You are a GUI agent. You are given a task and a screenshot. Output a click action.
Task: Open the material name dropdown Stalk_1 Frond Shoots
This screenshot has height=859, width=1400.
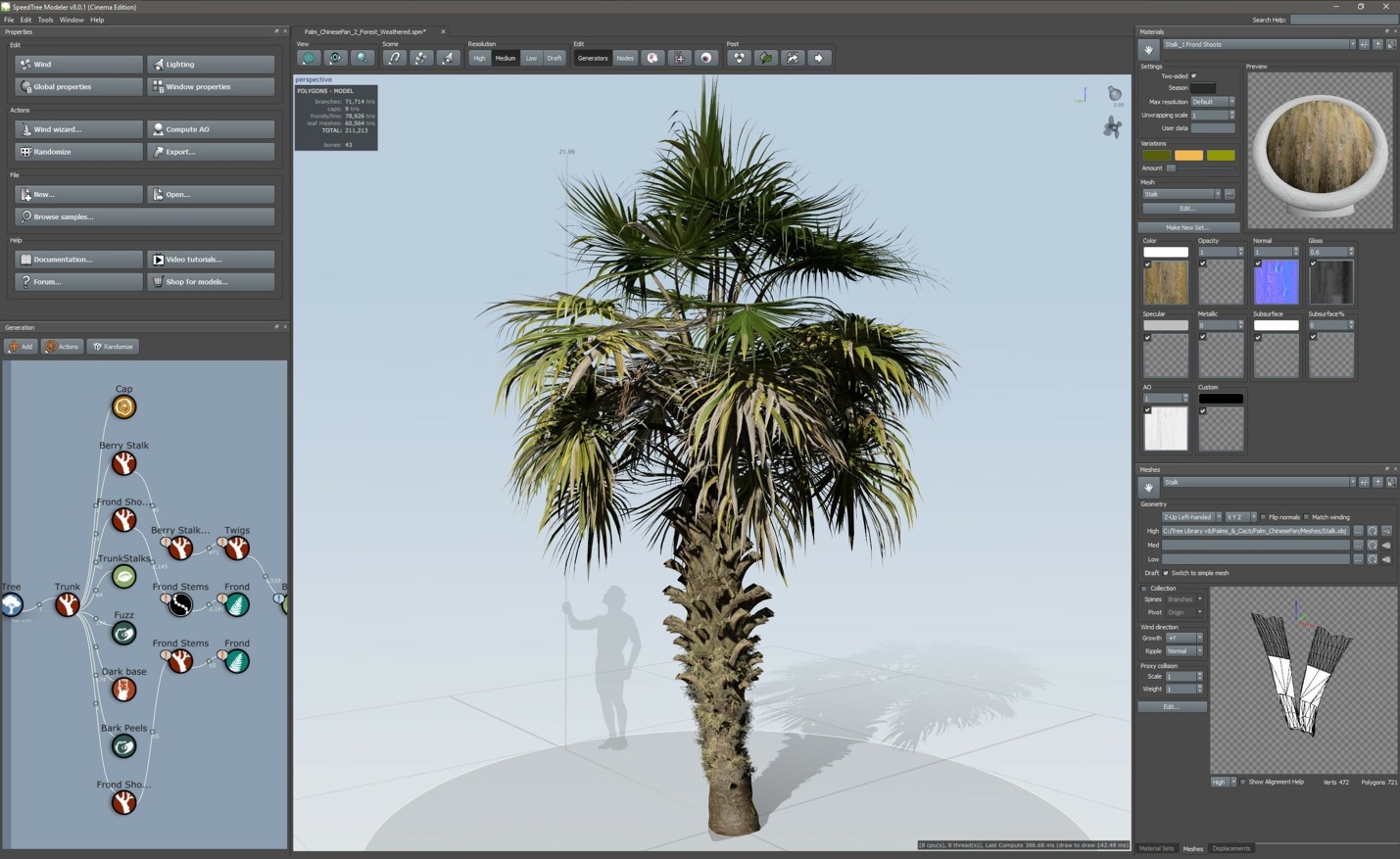1259,44
